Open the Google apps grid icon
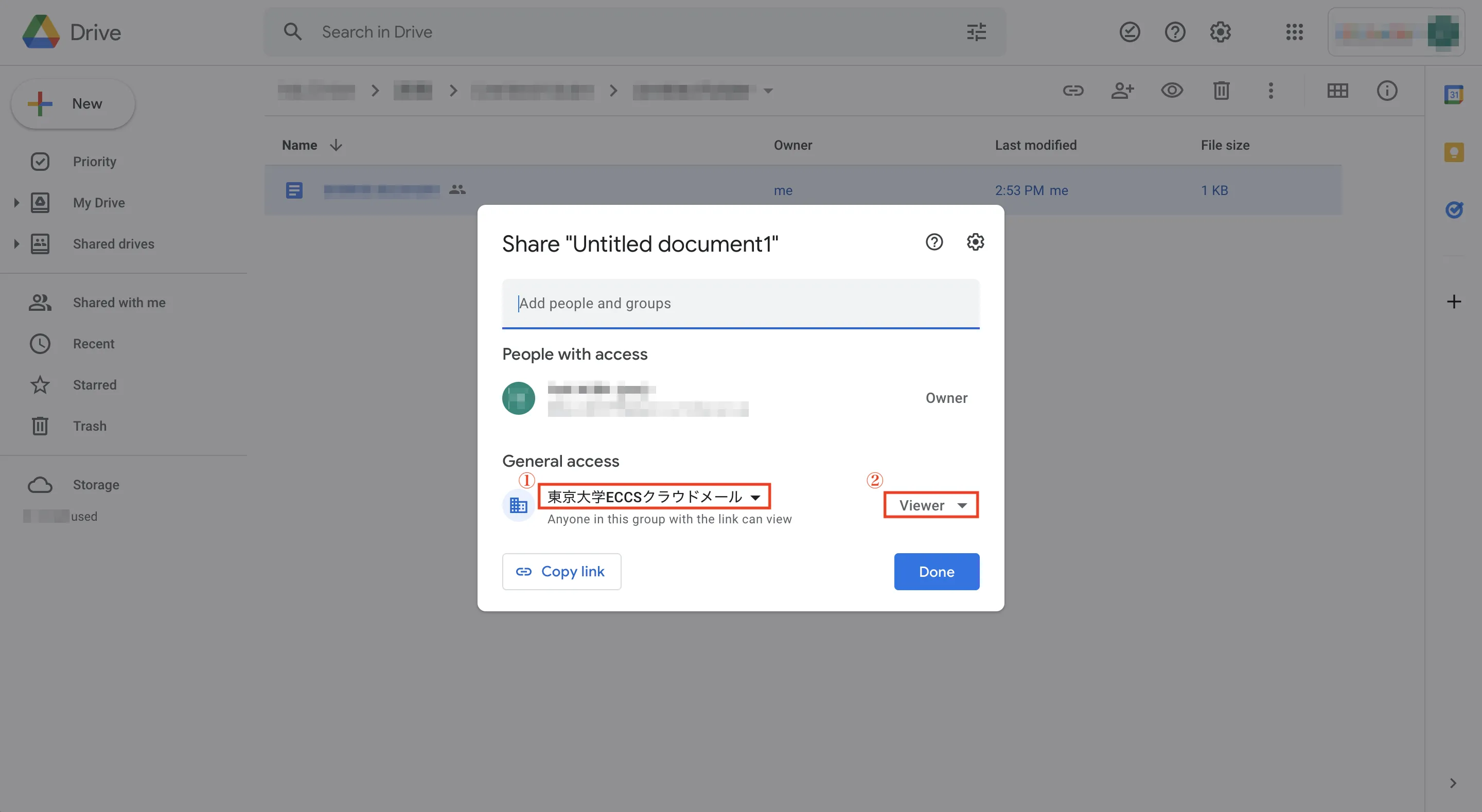The height and width of the screenshot is (812, 1482). [x=1294, y=32]
